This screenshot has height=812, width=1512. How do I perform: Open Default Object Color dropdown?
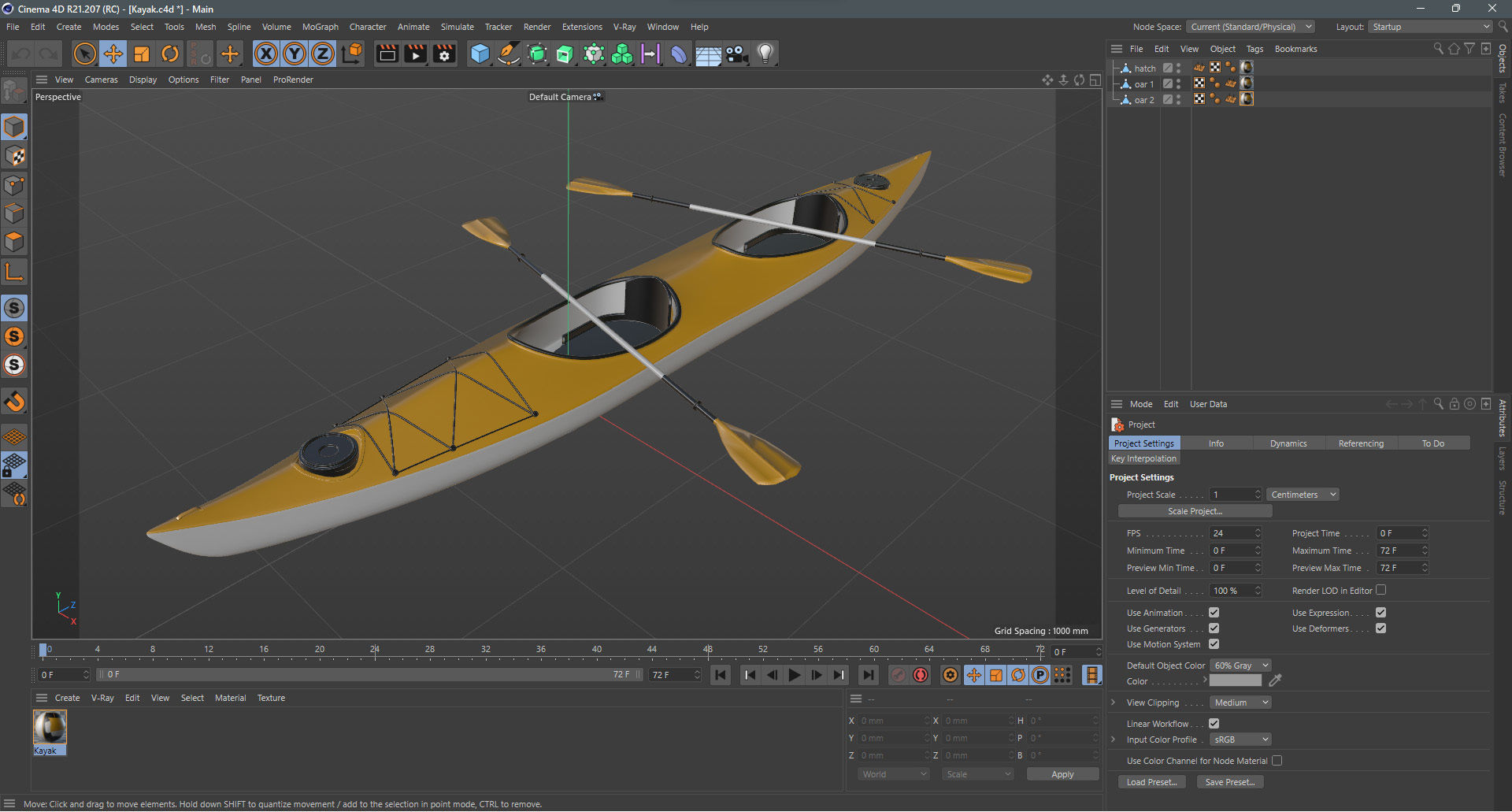pos(1240,666)
